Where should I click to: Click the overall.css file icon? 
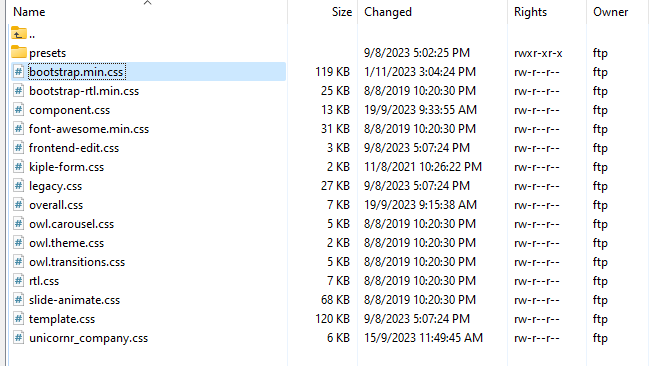18,205
